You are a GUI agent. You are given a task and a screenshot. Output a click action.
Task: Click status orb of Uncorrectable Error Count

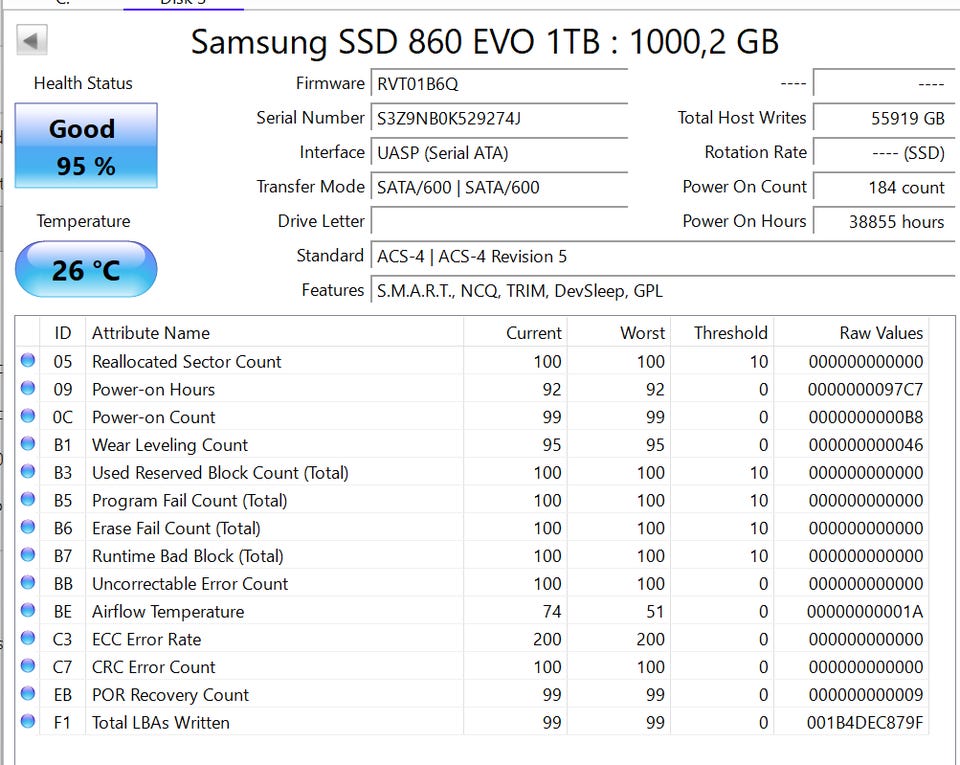28,582
